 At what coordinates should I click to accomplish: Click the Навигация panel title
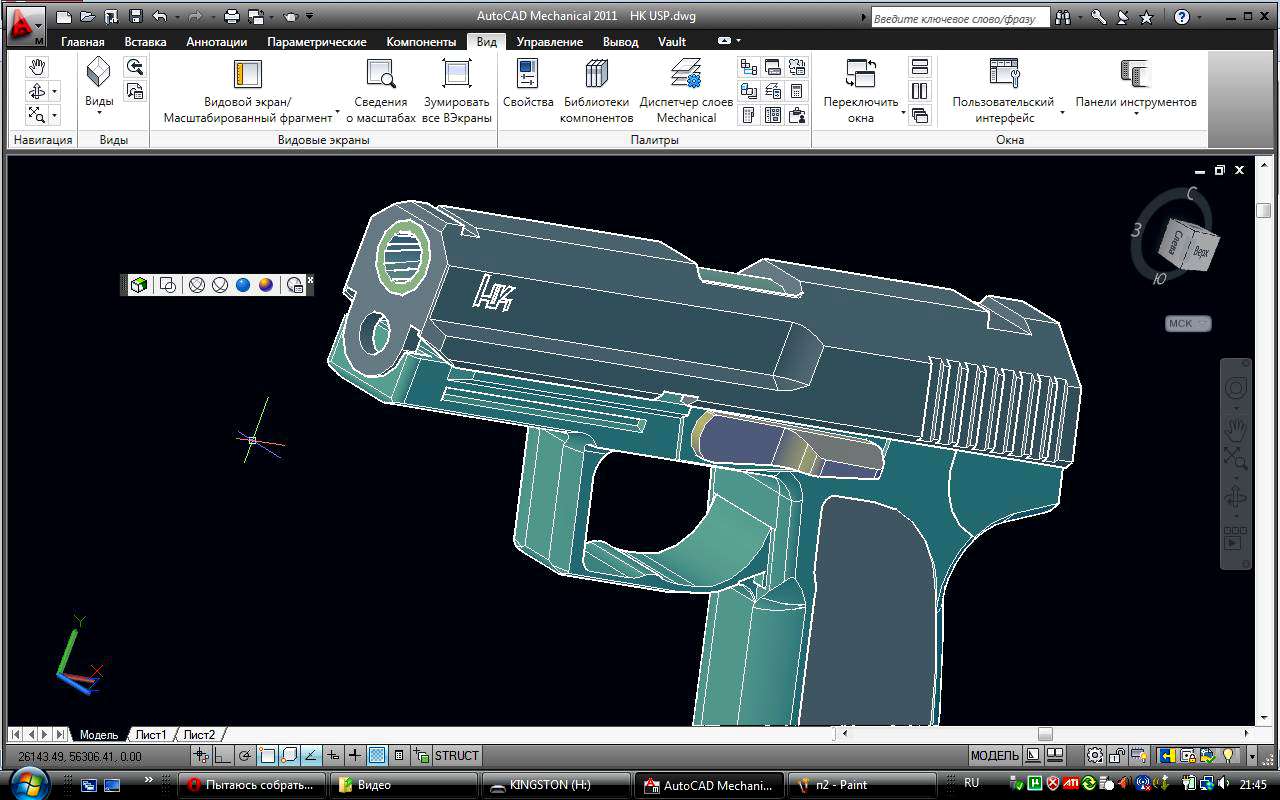pyautogui.click(x=43, y=140)
